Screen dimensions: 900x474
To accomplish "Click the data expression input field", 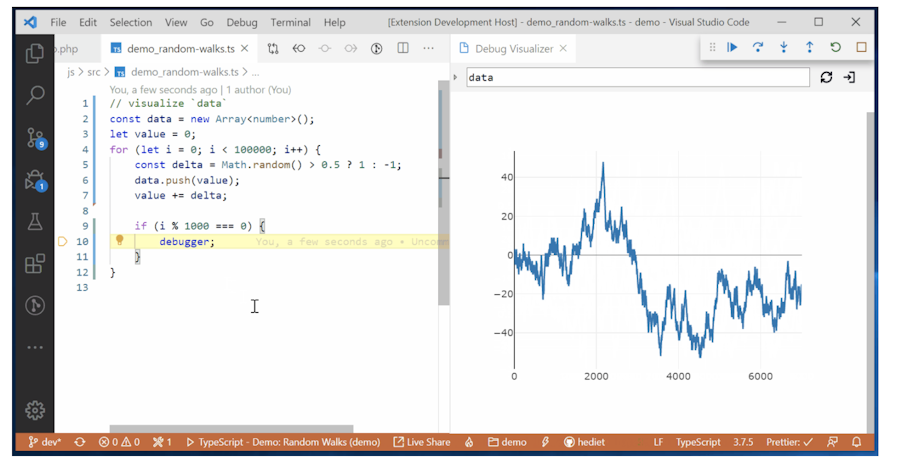I will click(638, 77).
